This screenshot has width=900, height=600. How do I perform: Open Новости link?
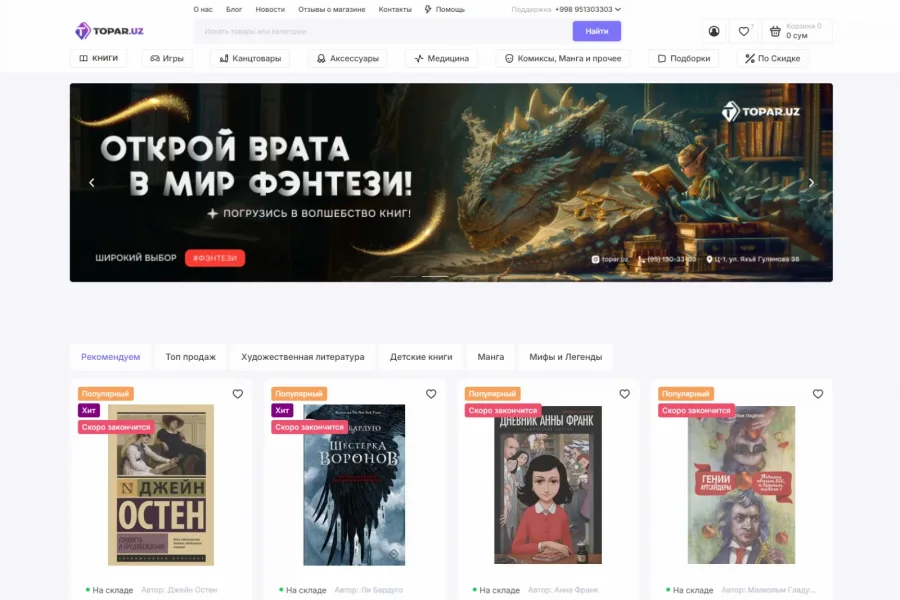270,9
